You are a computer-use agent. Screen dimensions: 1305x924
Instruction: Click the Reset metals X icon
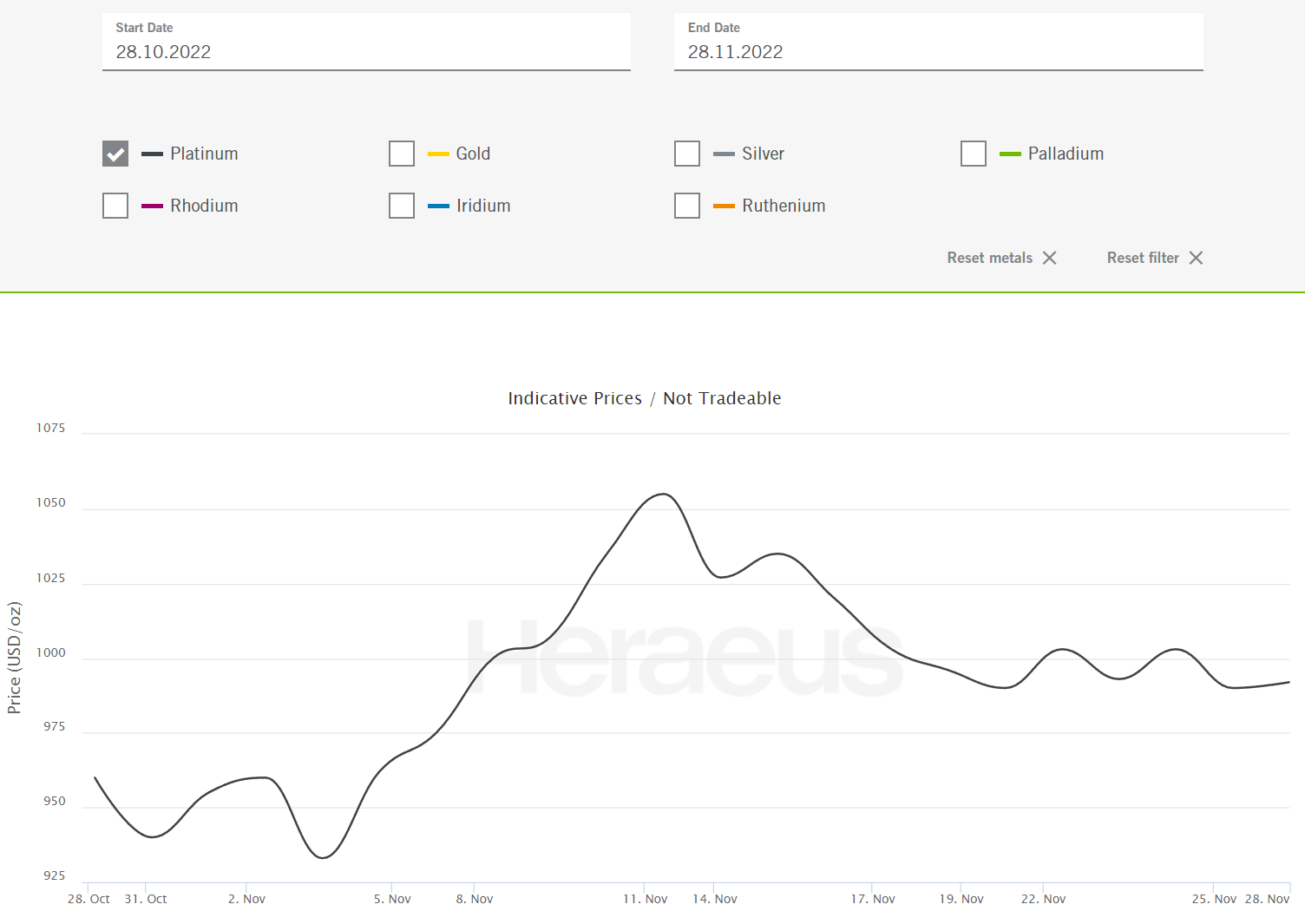tap(1050, 258)
